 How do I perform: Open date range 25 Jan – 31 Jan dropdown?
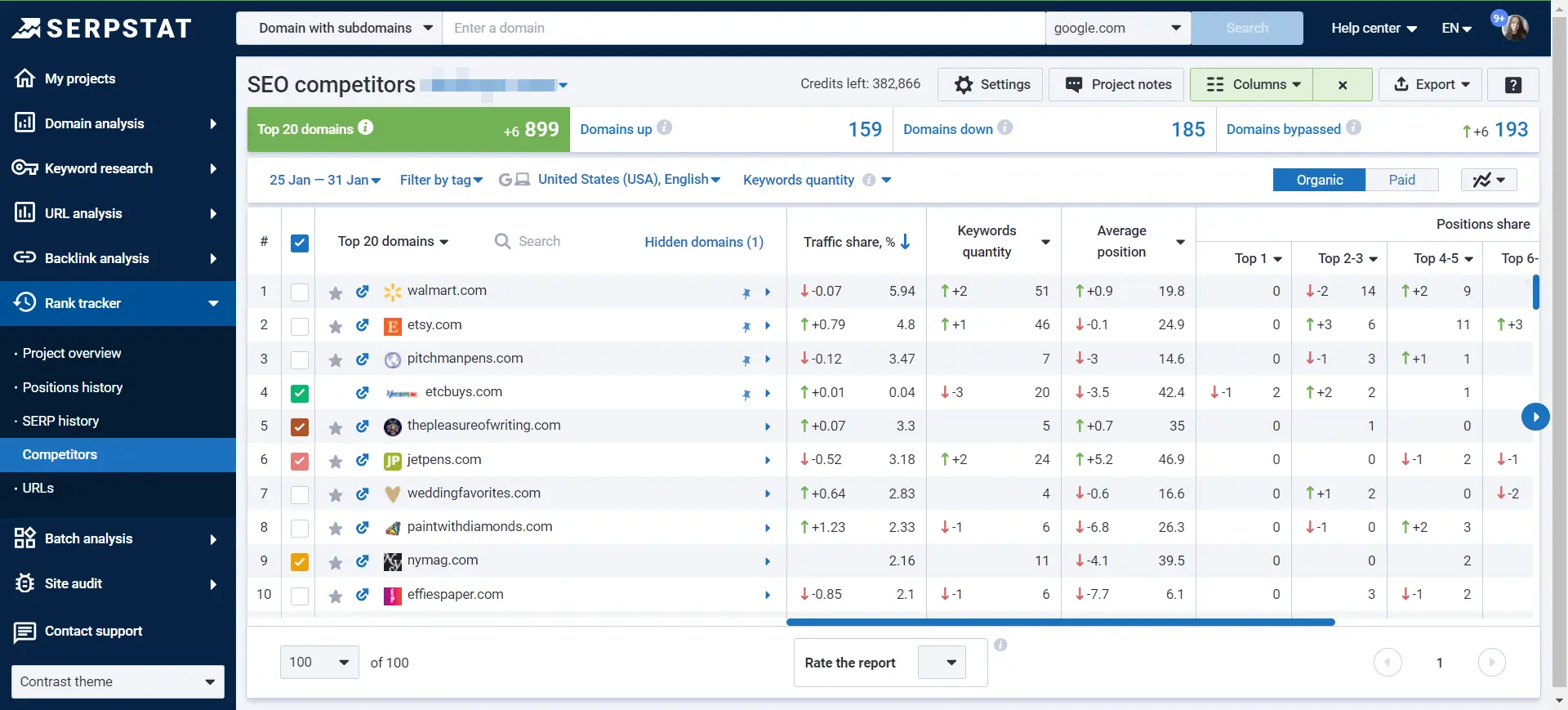pos(325,180)
